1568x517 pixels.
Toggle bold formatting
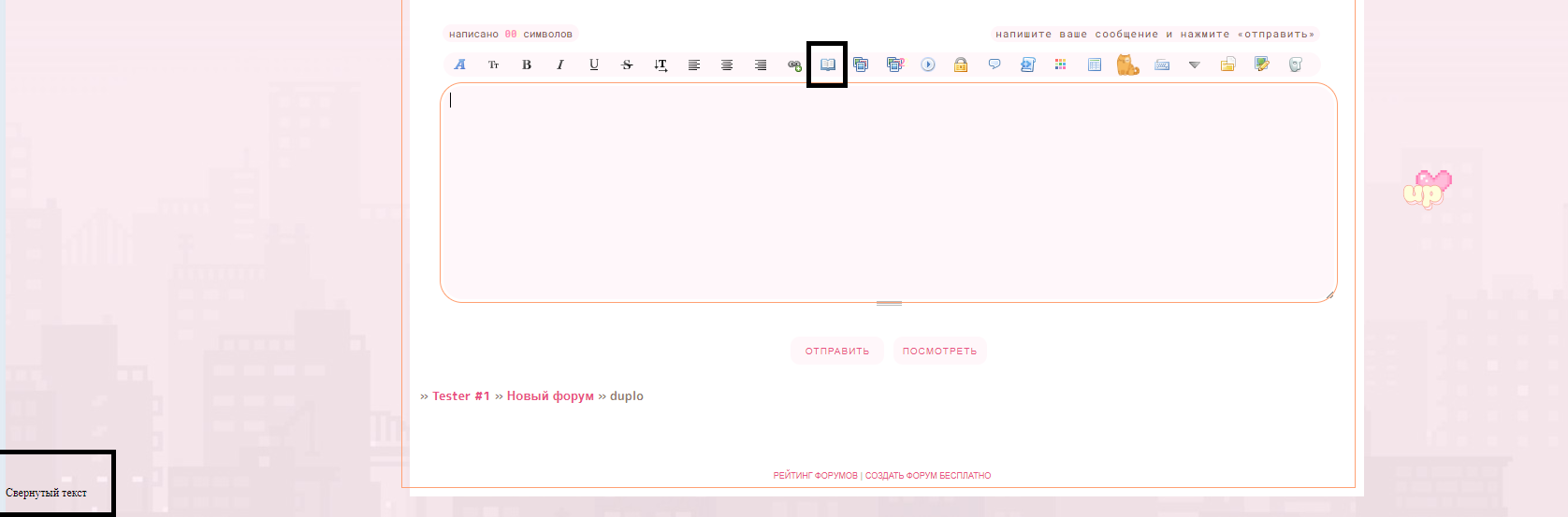[x=527, y=65]
